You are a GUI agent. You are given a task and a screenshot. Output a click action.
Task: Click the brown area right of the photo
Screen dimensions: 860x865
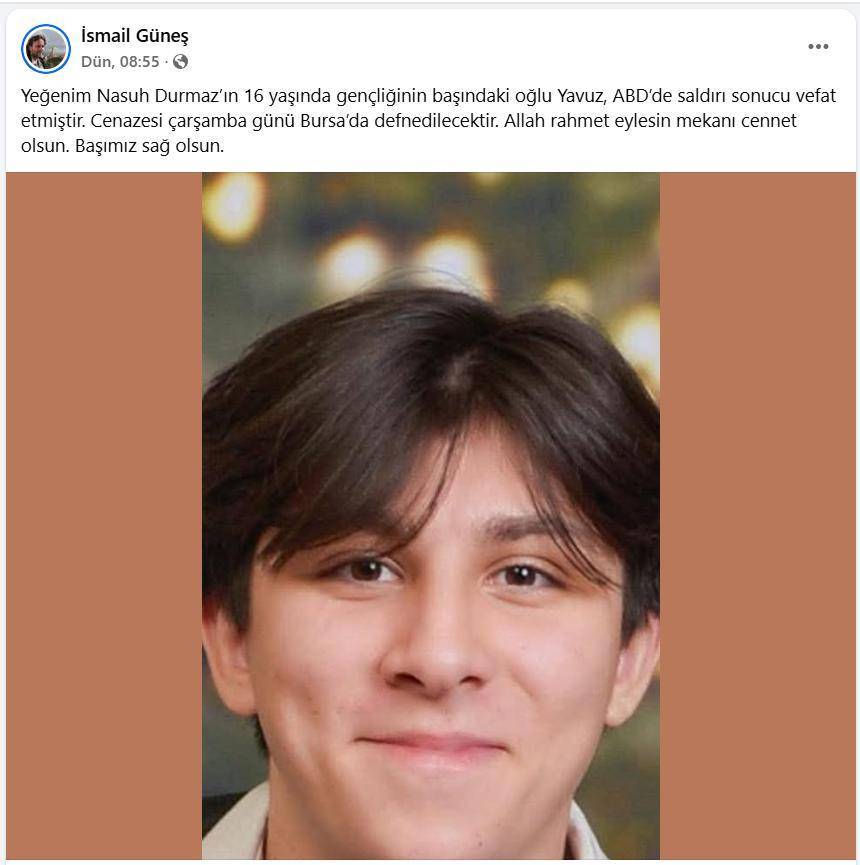pyautogui.click(x=758, y=516)
